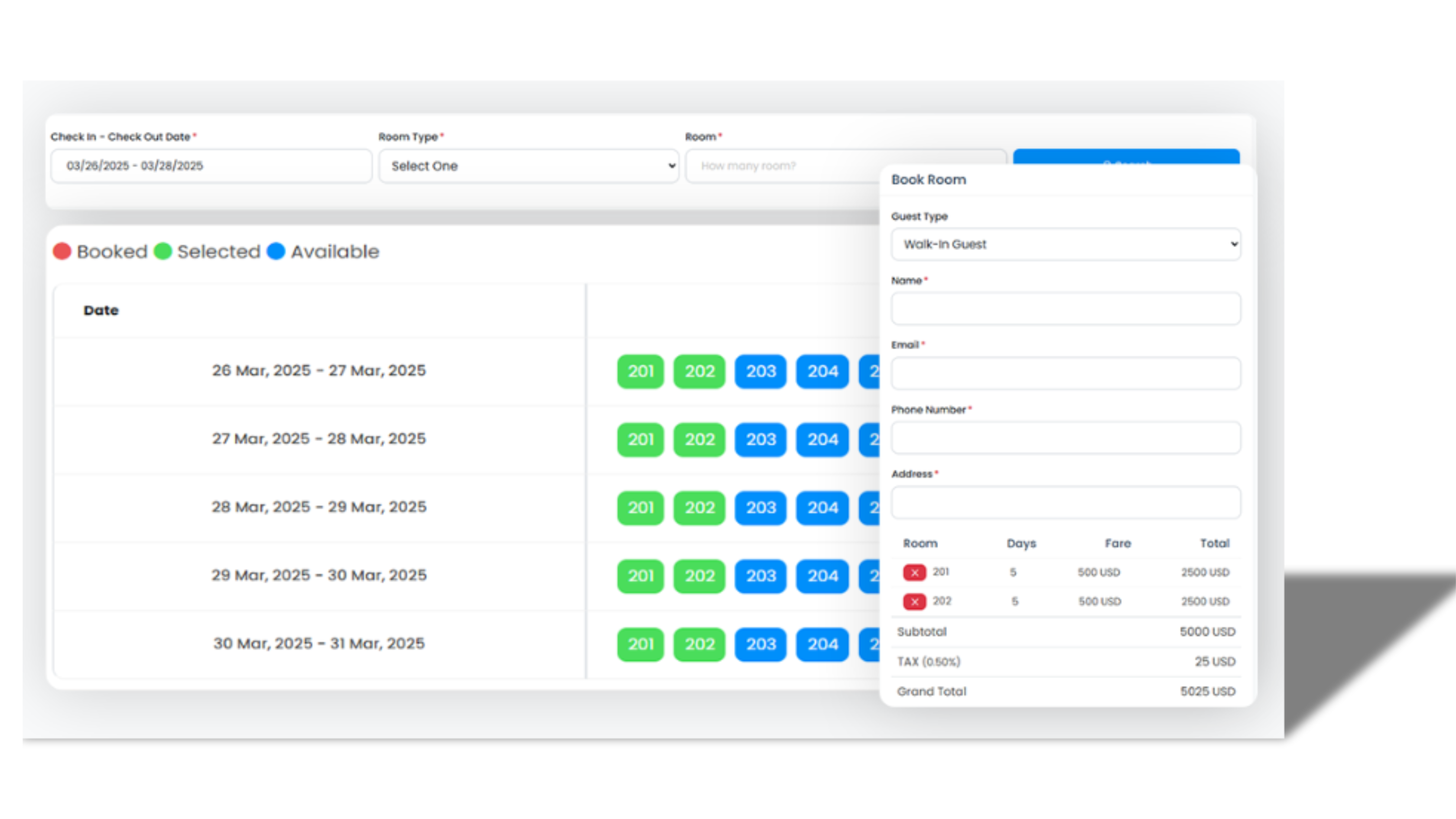Viewport: 1456px width, 819px height.
Task: Select room 204 for 29 Mar - 30 Mar
Action: 822,576
